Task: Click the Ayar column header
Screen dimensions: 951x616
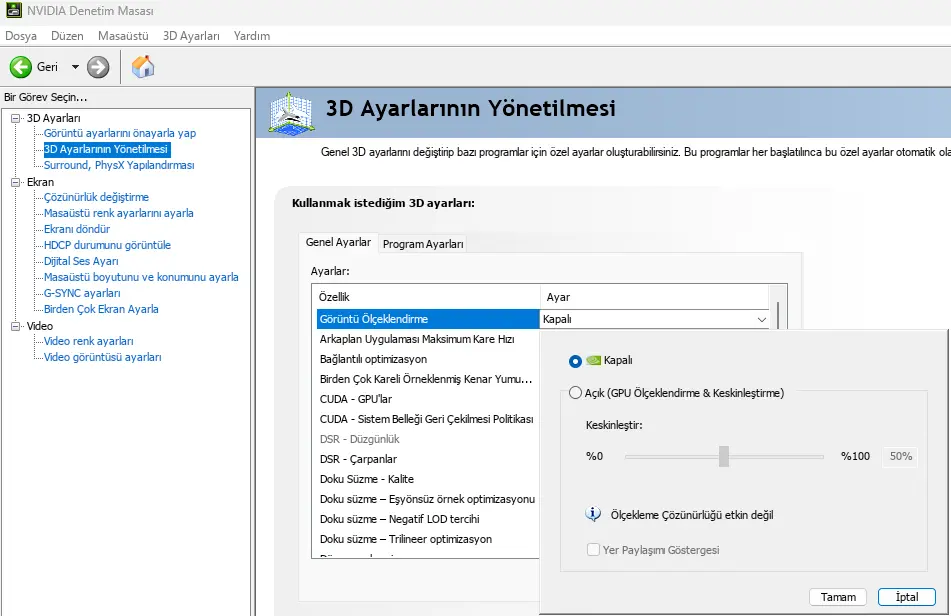Action: [x=654, y=297]
